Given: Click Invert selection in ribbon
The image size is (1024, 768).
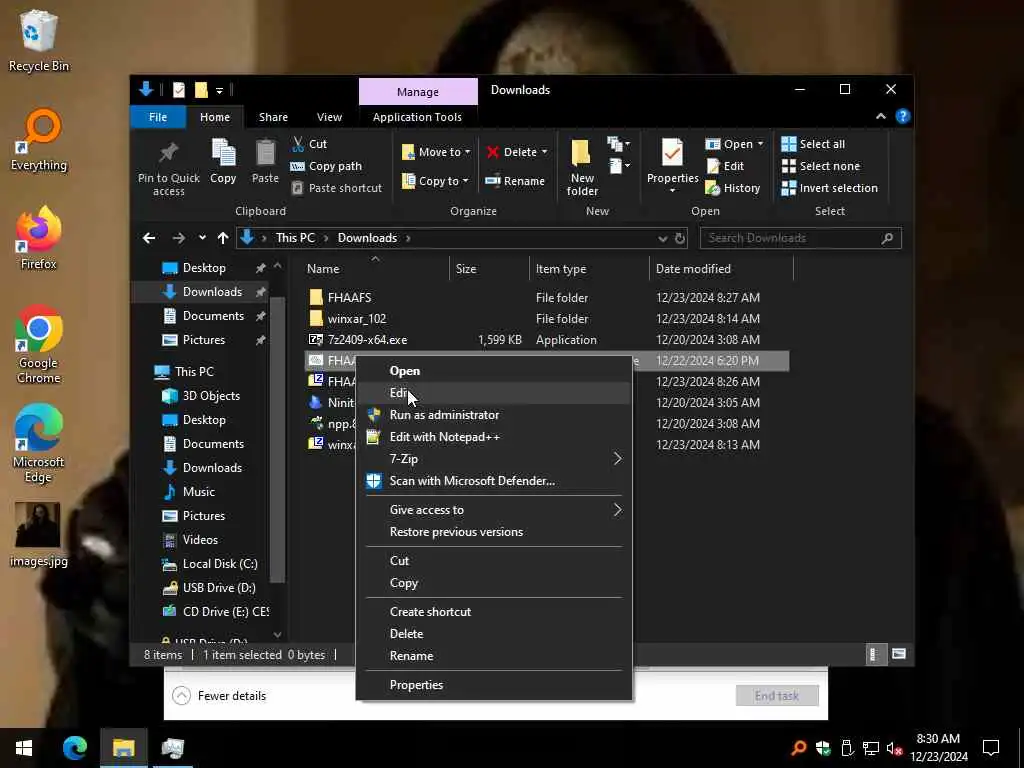Looking at the screenshot, I should [829, 188].
